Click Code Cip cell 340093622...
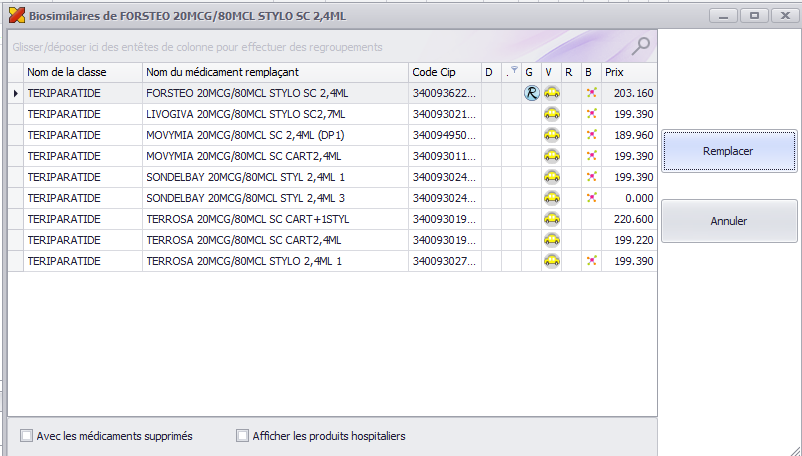The width and height of the screenshot is (802, 456). pyautogui.click(x=444, y=93)
